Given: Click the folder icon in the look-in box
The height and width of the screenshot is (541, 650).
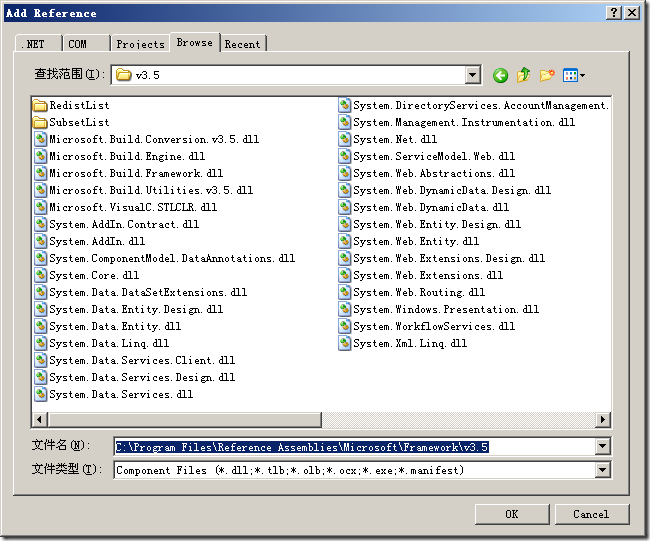Looking at the screenshot, I should tap(124, 75).
